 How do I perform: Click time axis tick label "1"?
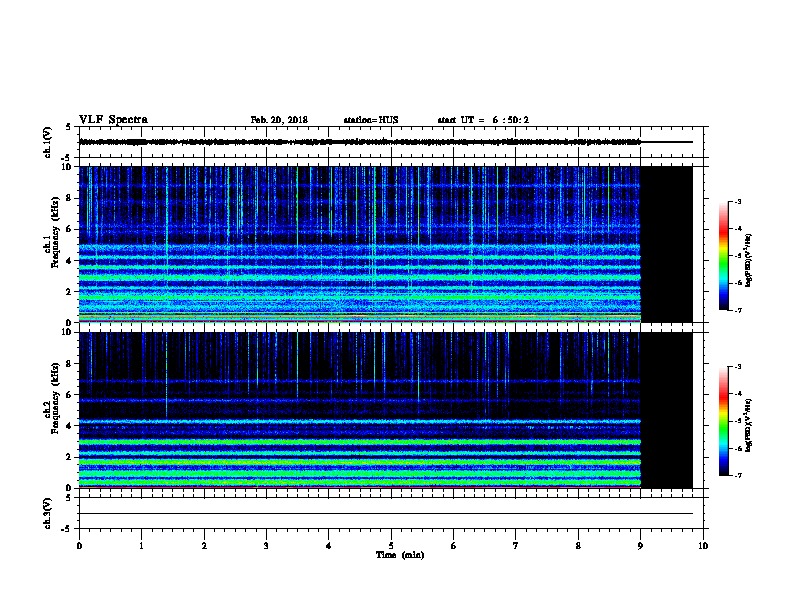141,545
